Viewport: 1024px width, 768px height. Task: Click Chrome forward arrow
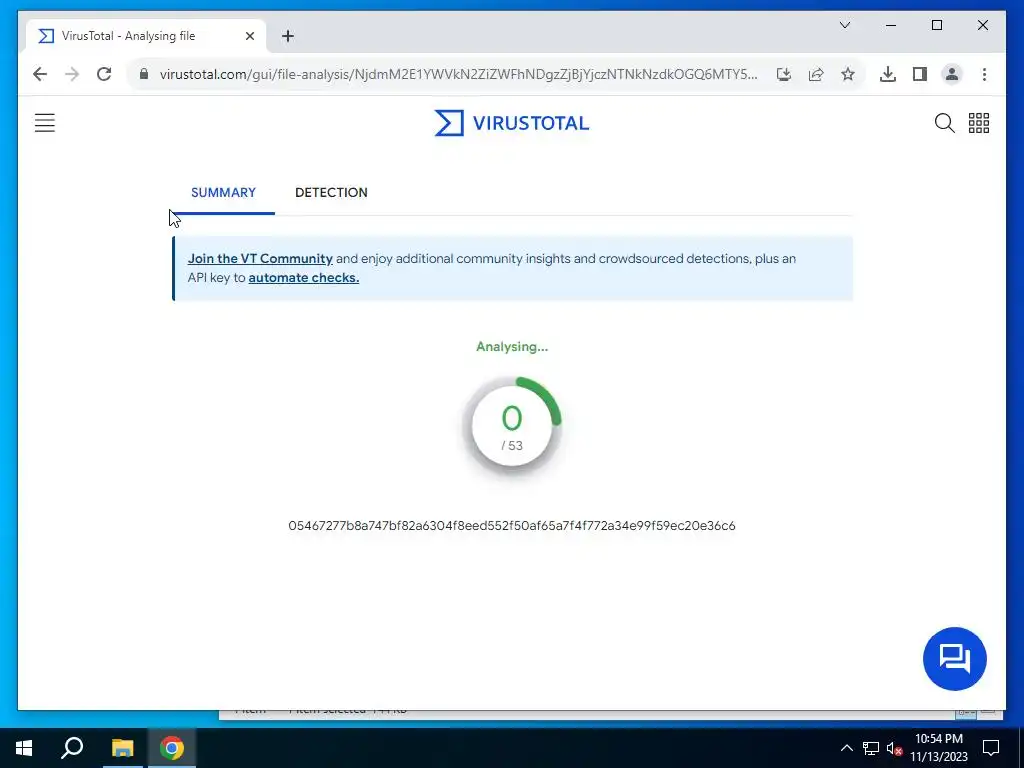pyautogui.click(x=72, y=74)
